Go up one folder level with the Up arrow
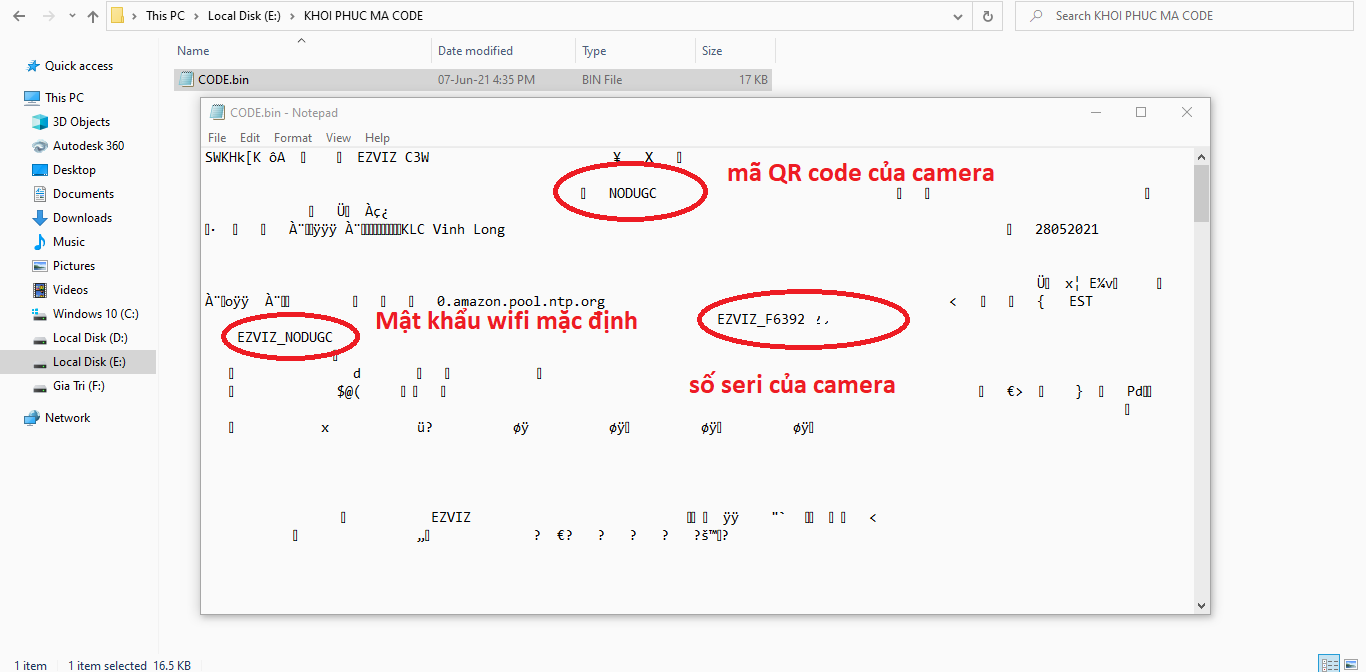Viewport: 1366px width, 672px height. click(x=93, y=16)
